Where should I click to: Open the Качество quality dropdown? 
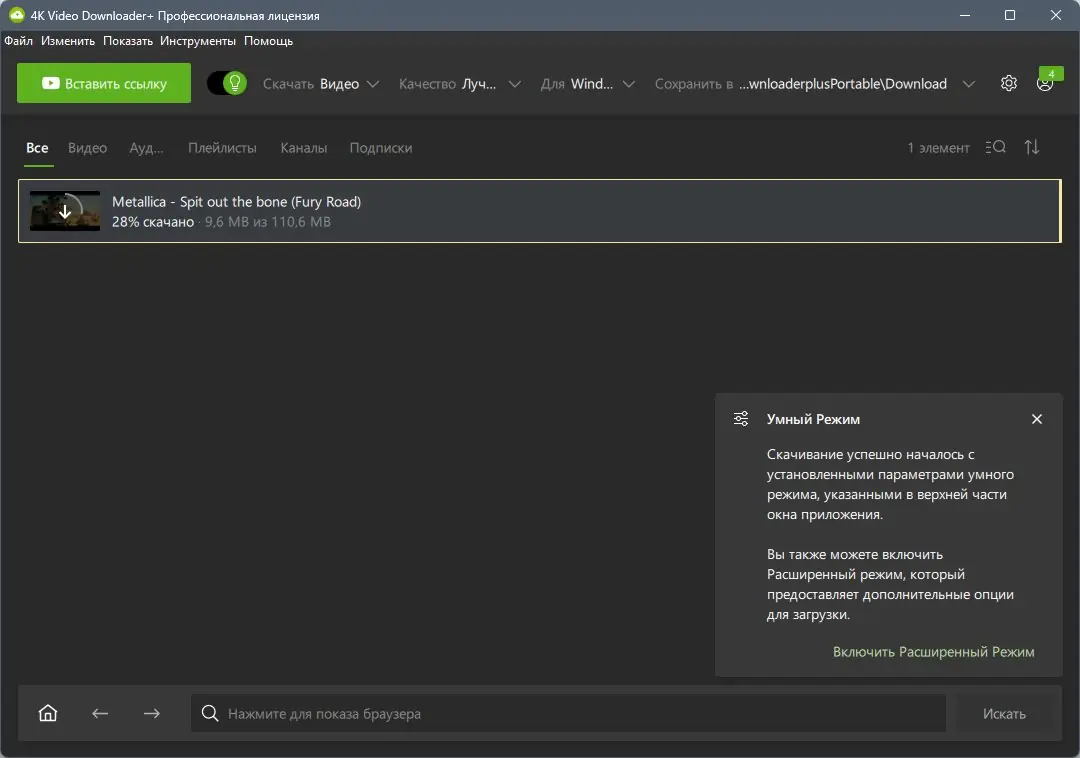point(459,84)
